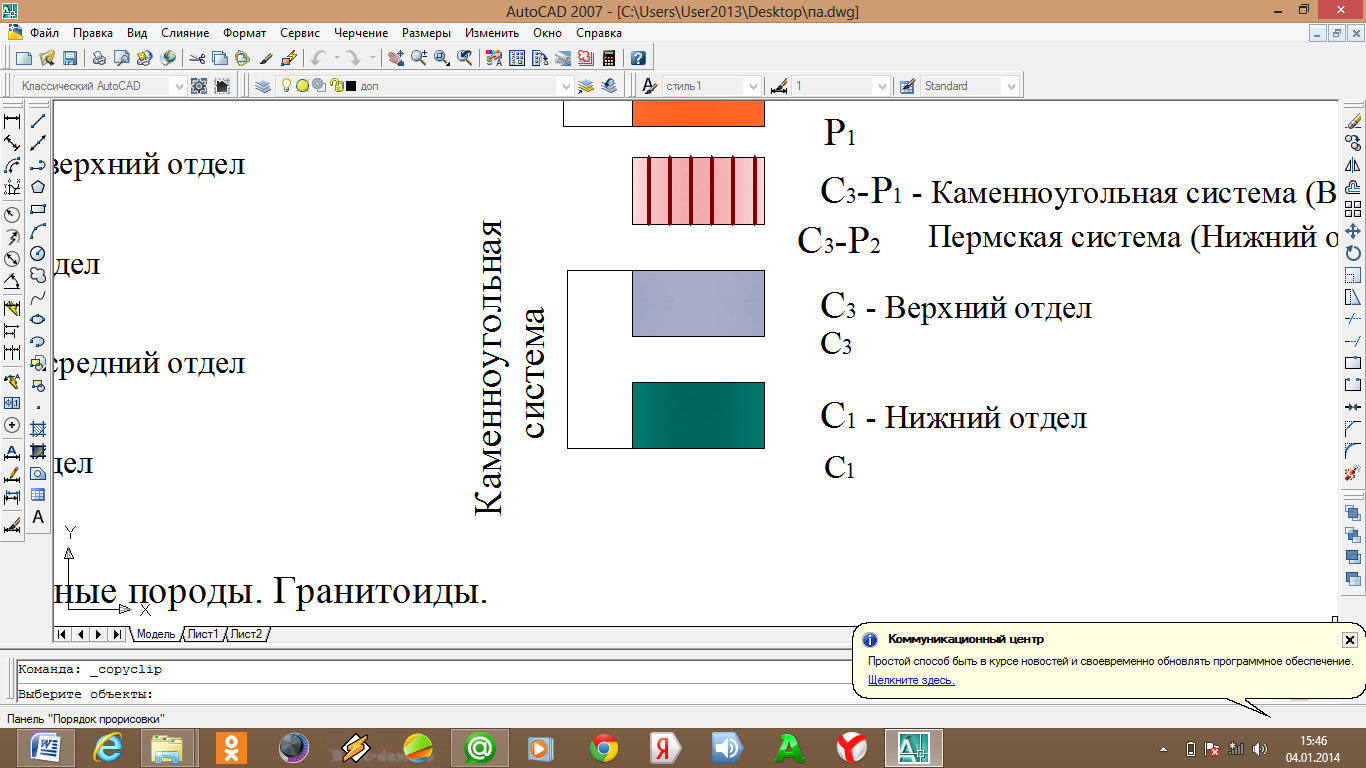1366x768 pixels.
Task: Select the Multiline Text 'A' tool
Action: click(38, 517)
